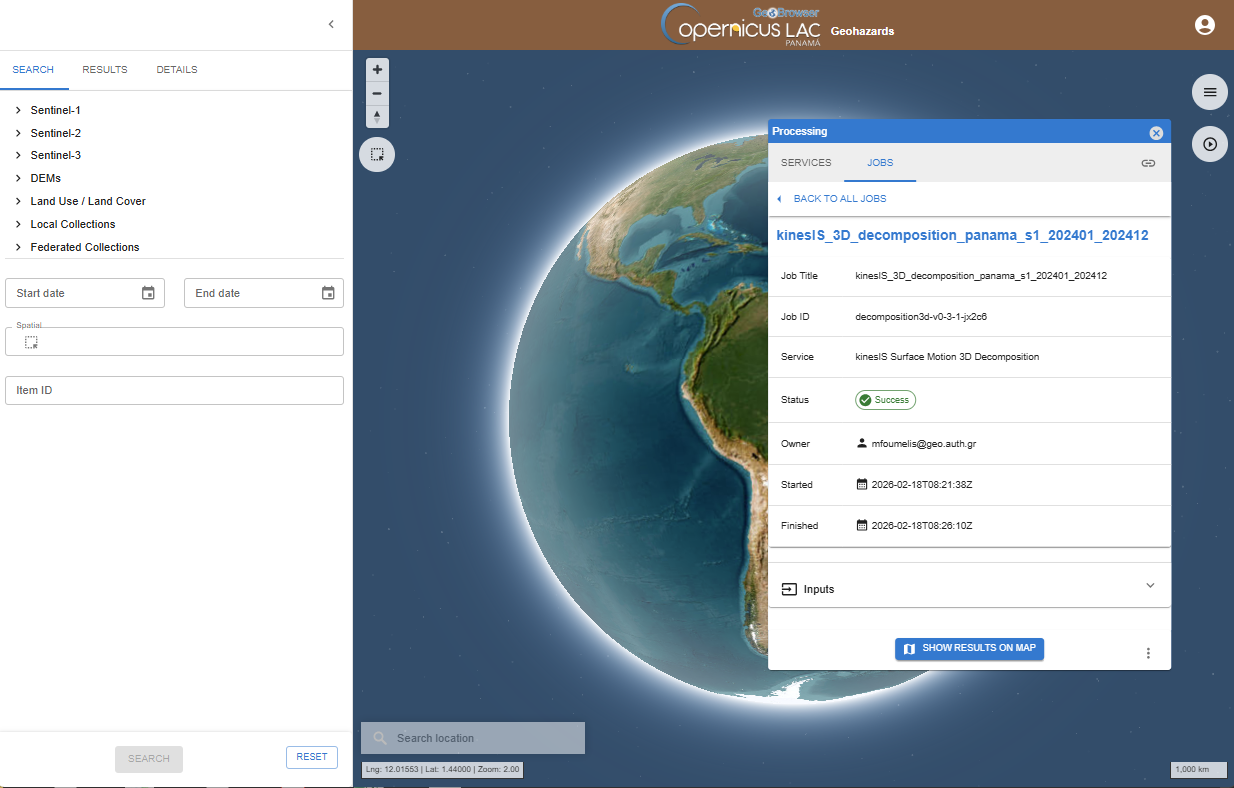
Task: Reset map north with compass button
Action: pos(377,117)
